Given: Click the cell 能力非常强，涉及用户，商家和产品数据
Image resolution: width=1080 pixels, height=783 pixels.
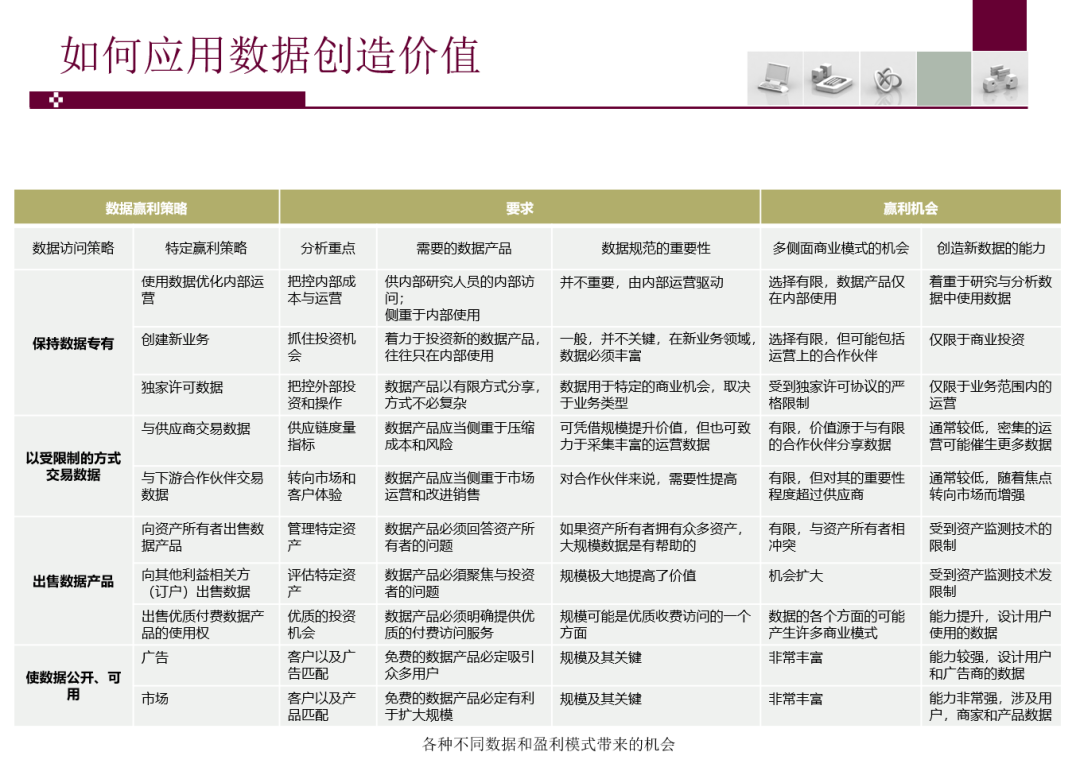Looking at the screenshot, I should pyautogui.click(x=990, y=707).
